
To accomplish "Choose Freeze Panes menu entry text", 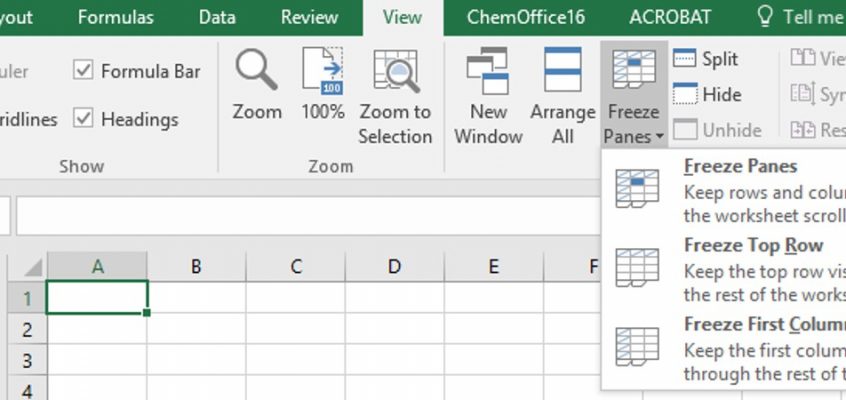I will (740, 166).
